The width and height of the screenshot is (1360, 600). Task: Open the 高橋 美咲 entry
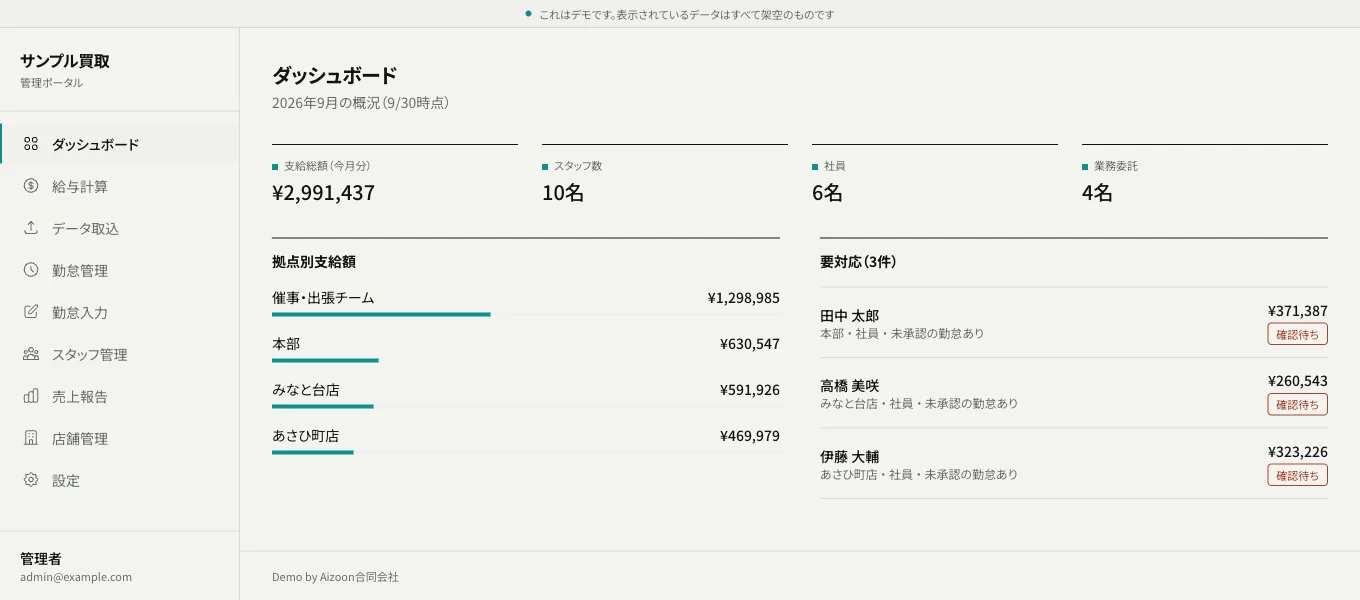click(x=1074, y=393)
